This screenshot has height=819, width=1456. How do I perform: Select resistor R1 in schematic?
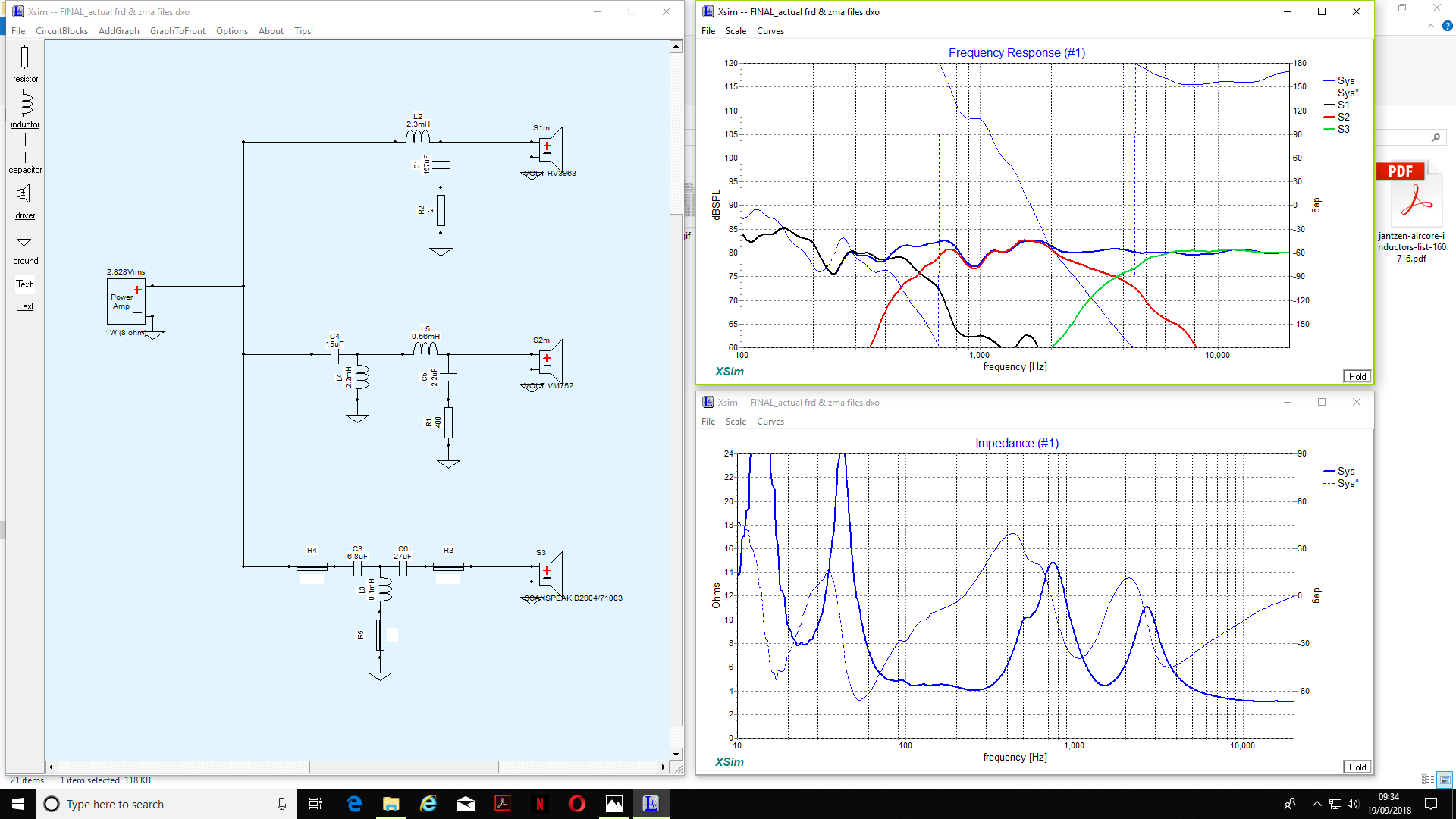[448, 422]
